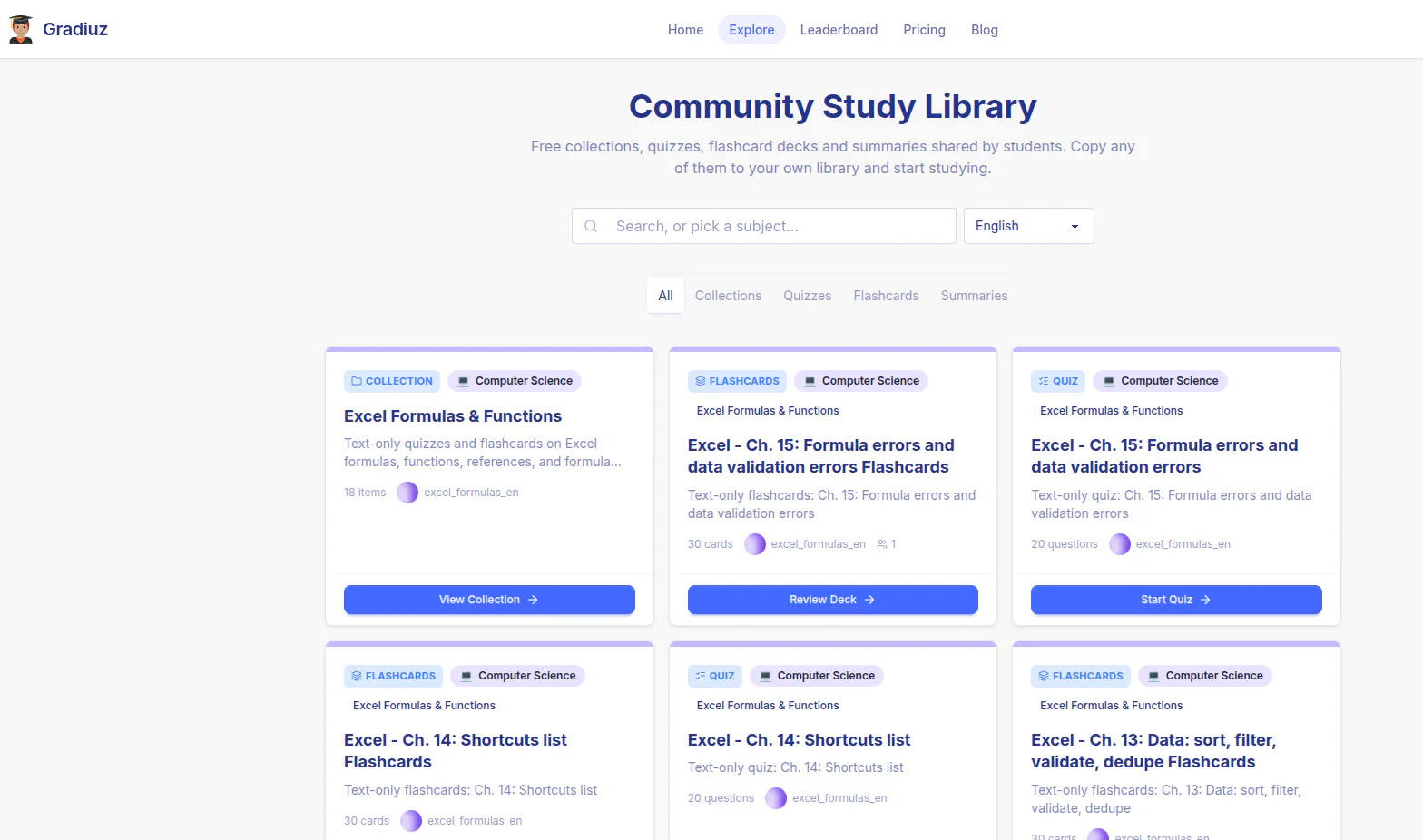Click author avatar on Ch. 14 Shortcuts quiz card

(x=776, y=798)
